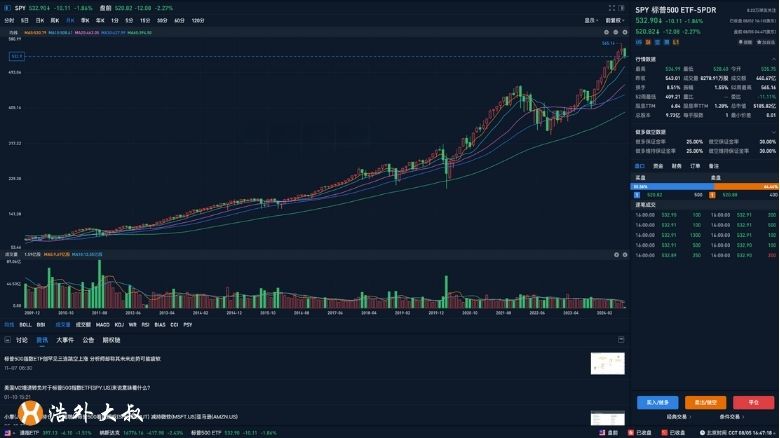Select the 分时 intraday timeframe
The height and width of the screenshot is (438, 780).
9,20
